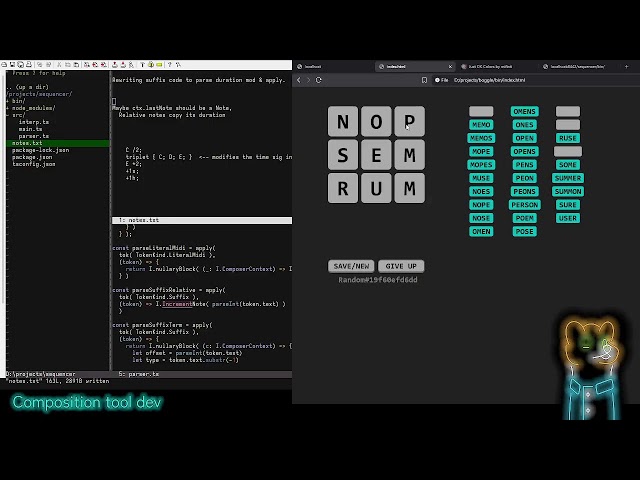This screenshot has width=640, height=480.
Task: Click the Save Session toolbar icon
Action: tap(123, 64)
